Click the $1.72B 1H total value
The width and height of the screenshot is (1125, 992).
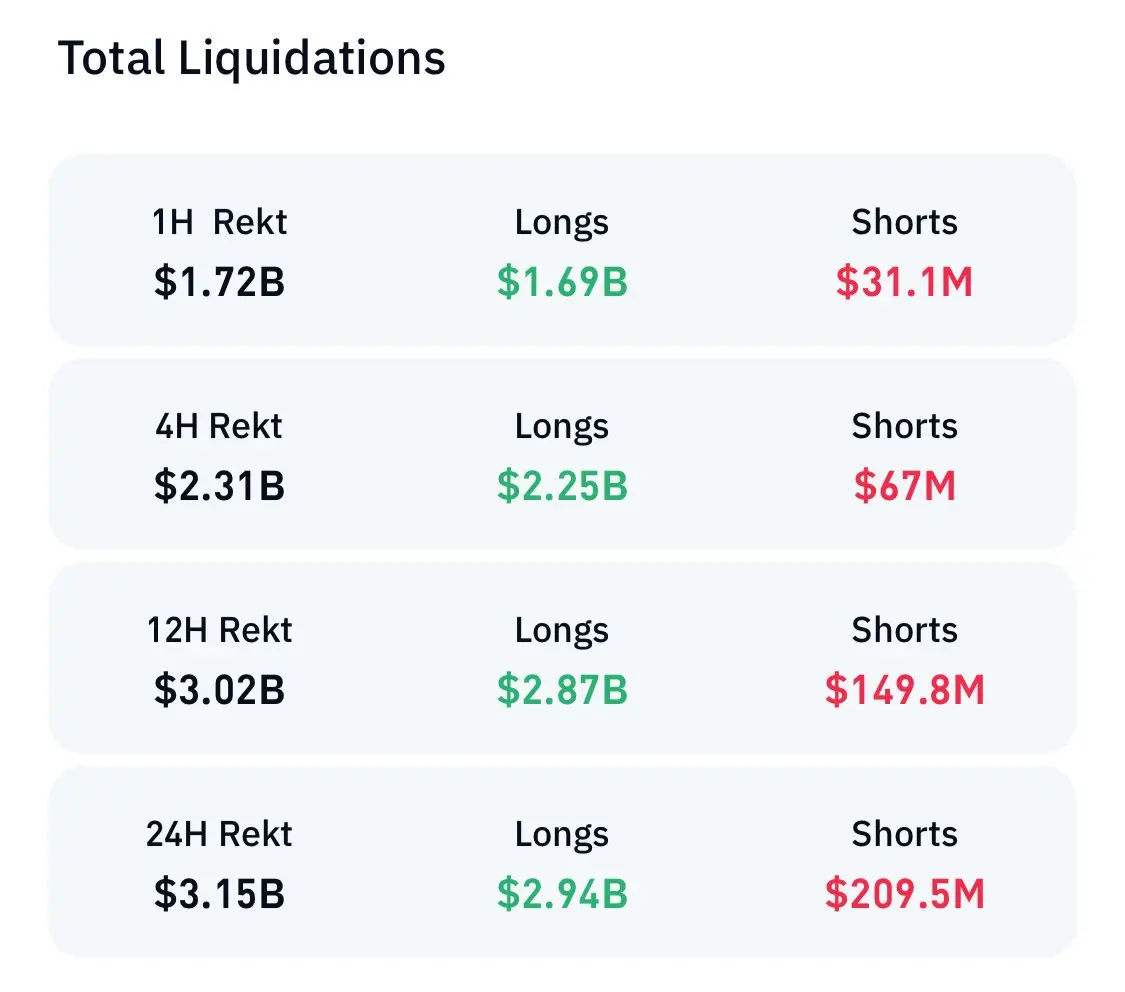[x=219, y=283]
